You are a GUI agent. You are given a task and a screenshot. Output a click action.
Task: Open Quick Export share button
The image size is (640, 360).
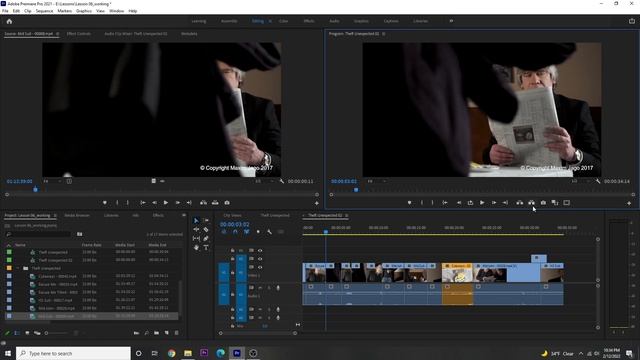pos(632,21)
